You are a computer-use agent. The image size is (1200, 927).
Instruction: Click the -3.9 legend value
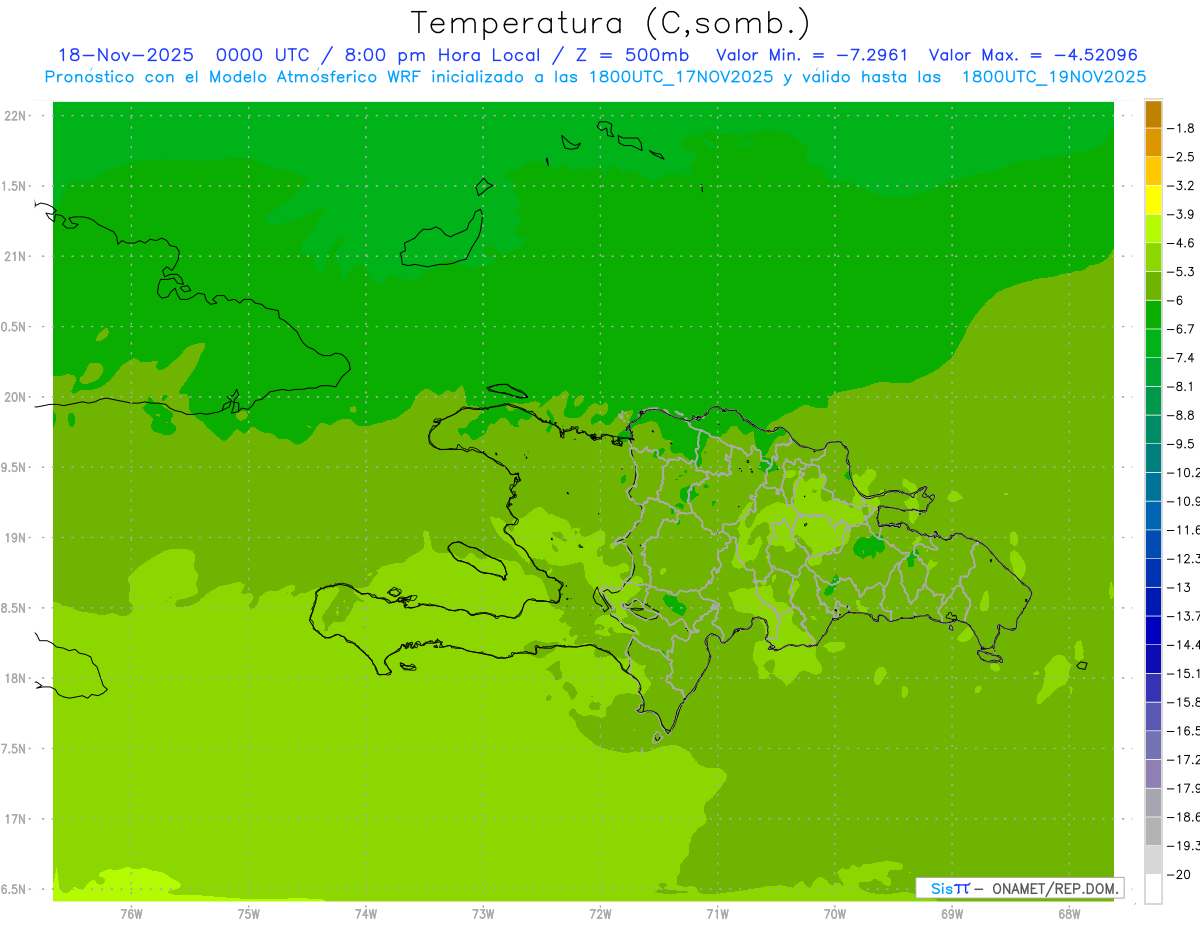click(x=1182, y=214)
